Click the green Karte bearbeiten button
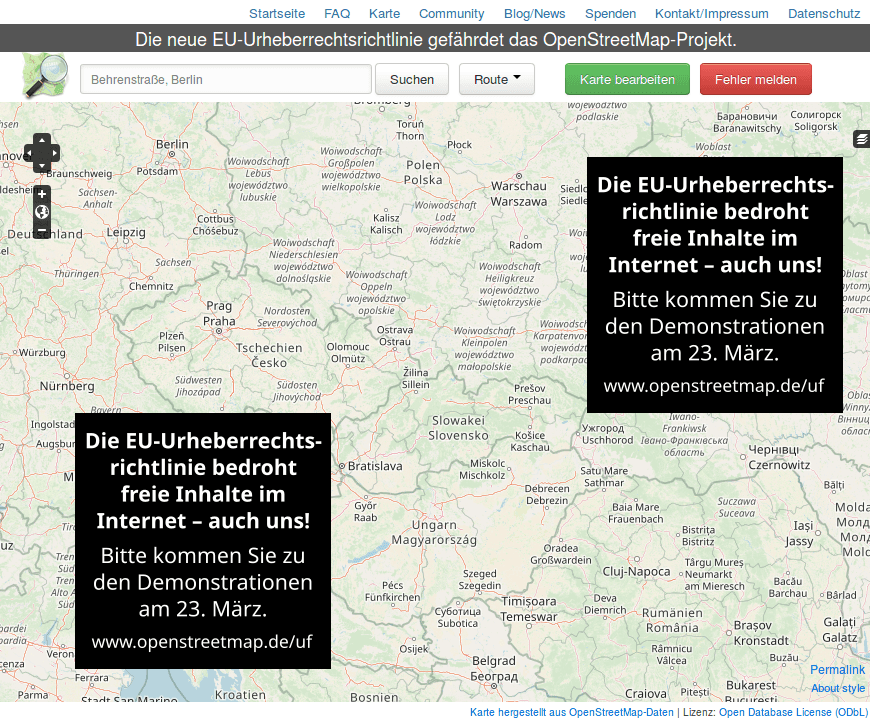 pos(627,78)
